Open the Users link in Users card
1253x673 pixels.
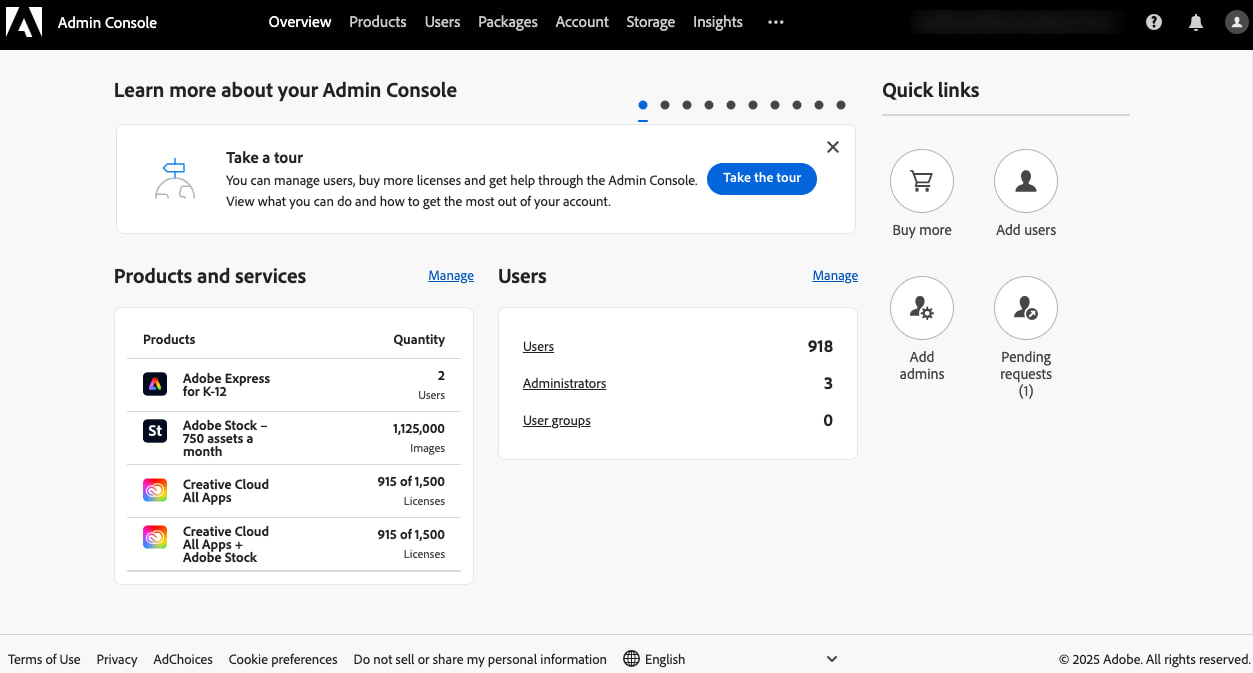pos(538,347)
